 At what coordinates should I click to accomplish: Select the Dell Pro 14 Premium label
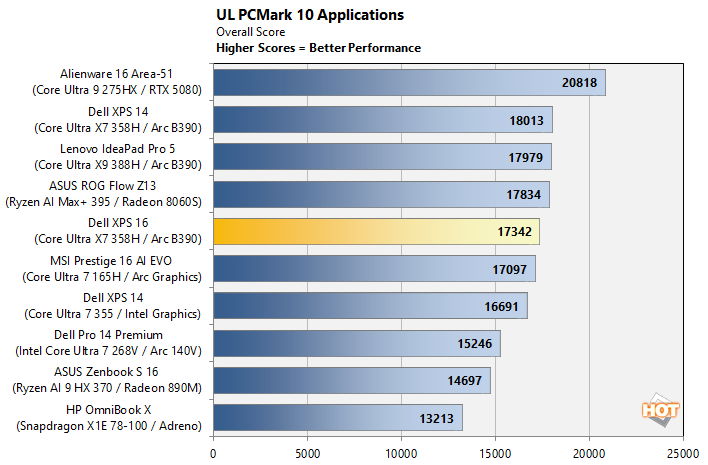point(108,335)
